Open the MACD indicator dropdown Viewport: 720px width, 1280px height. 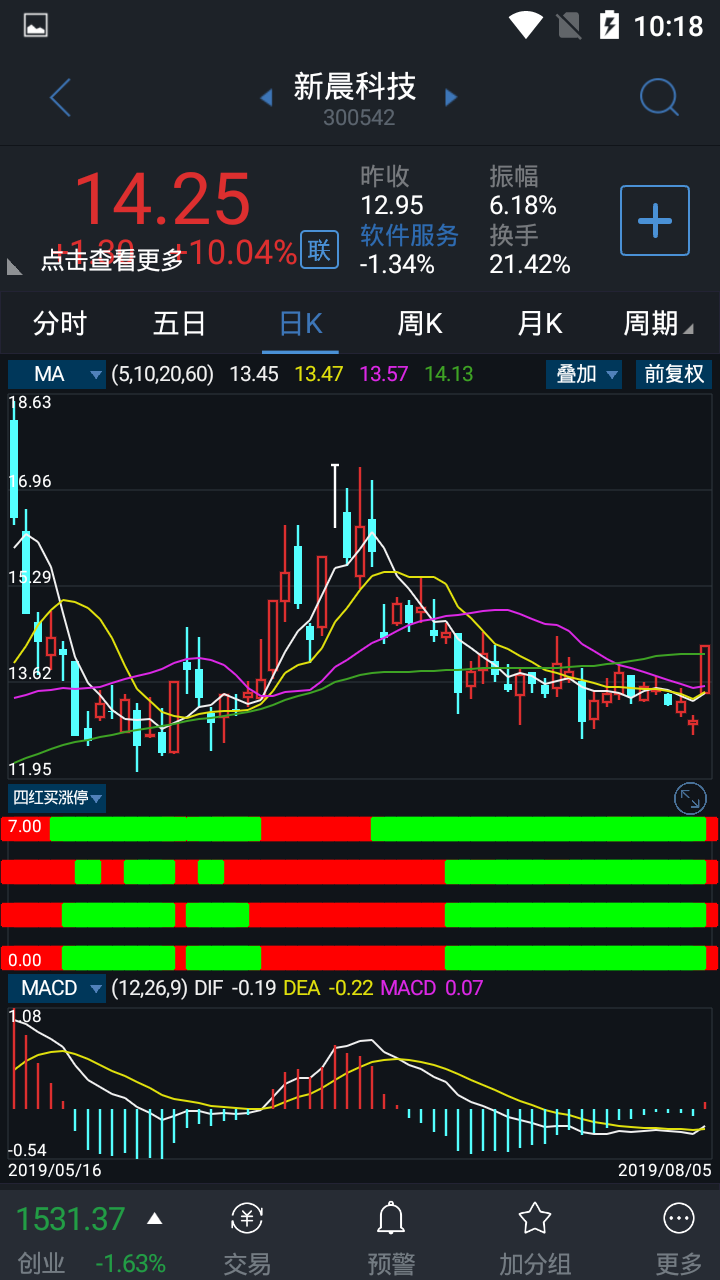(x=57, y=988)
